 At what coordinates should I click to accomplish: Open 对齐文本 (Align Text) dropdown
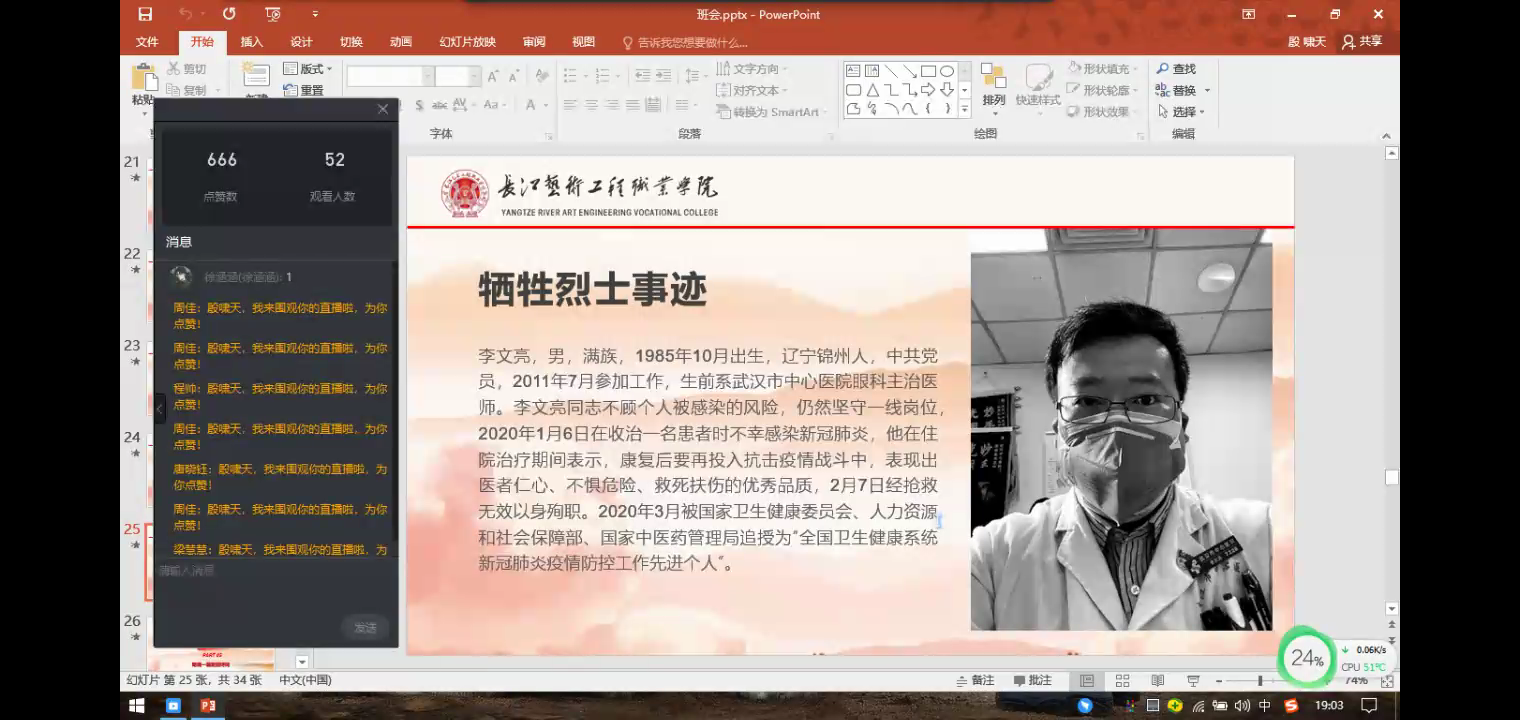[752, 90]
